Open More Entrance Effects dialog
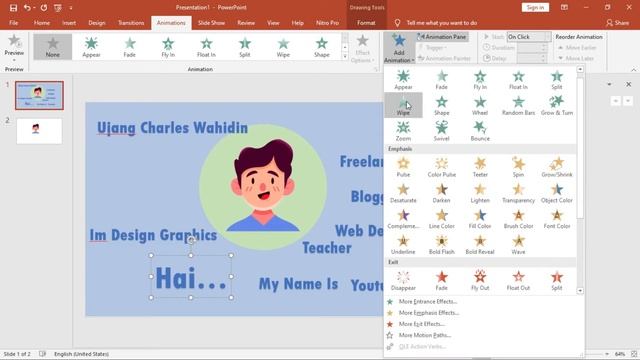Screen dimensions: 640x360 pyautogui.click(x=428, y=302)
